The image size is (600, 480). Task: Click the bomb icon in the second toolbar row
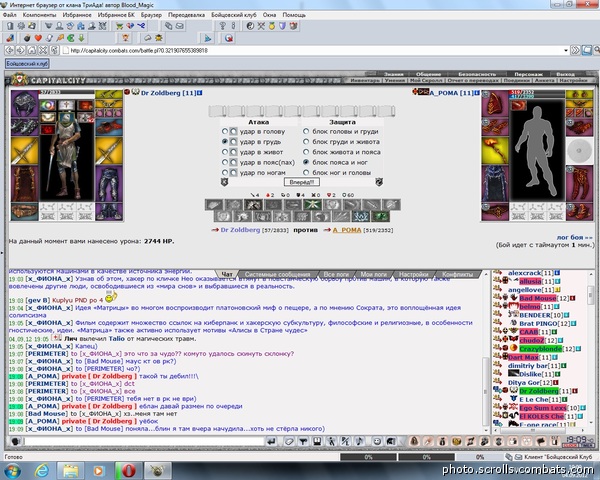pos(27,38)
